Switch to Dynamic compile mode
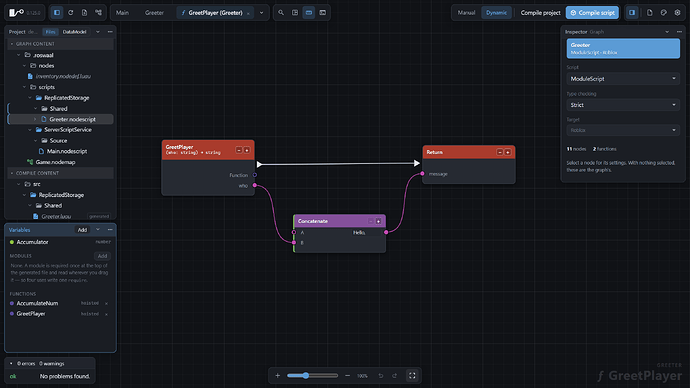Image resolution: width=690 pixels, height=388 pixels. (x=496, y=13)
